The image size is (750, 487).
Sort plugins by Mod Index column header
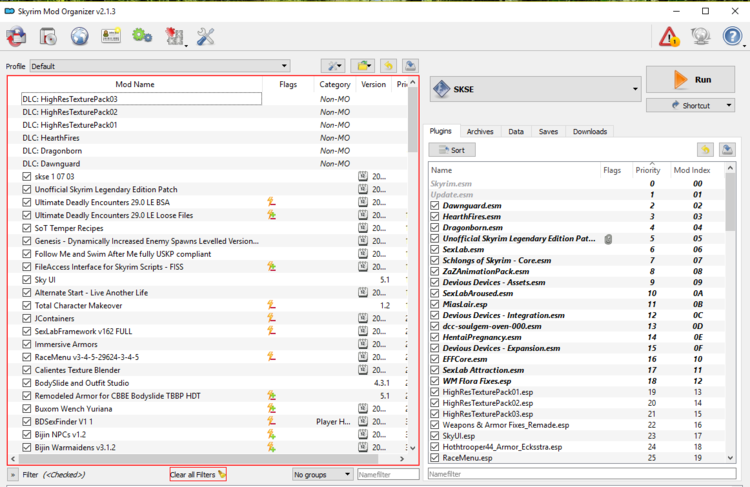pos(692,170)
